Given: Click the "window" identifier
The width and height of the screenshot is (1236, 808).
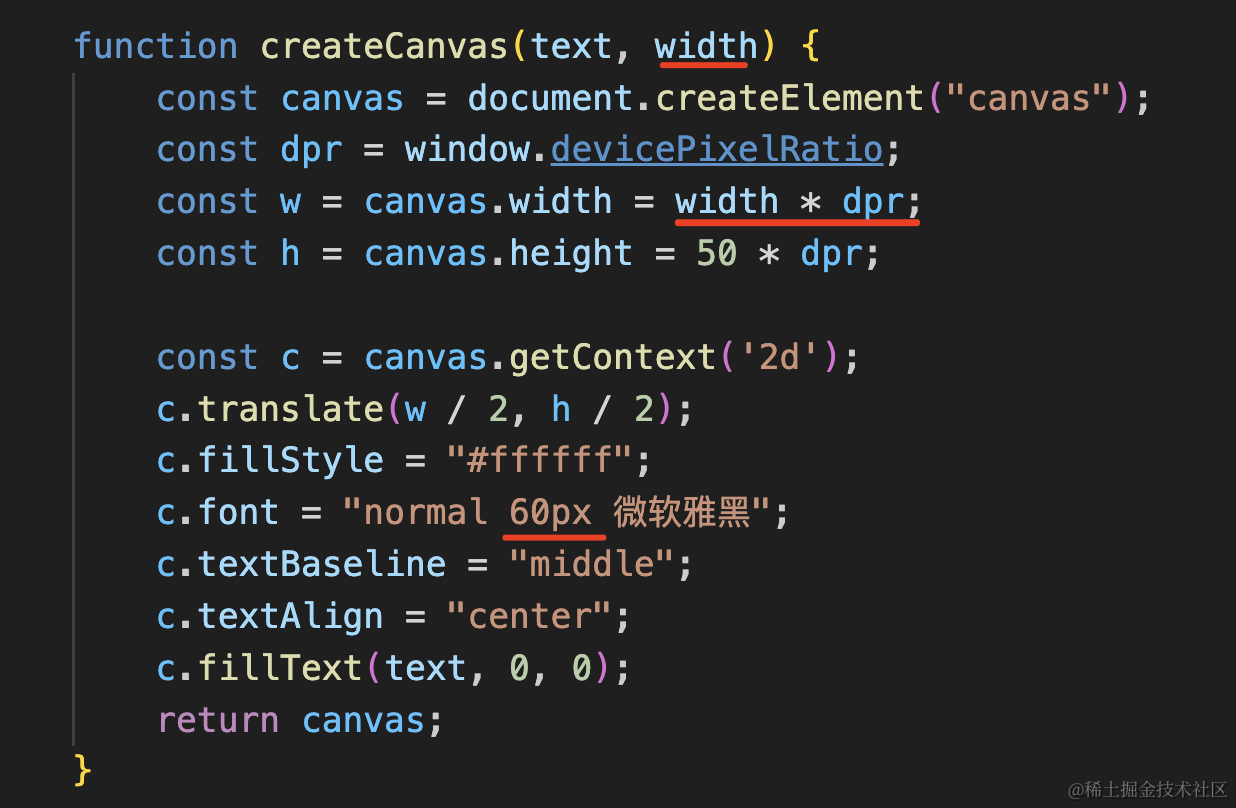Looking at the screenshot, I should click(x=466, y=150).
